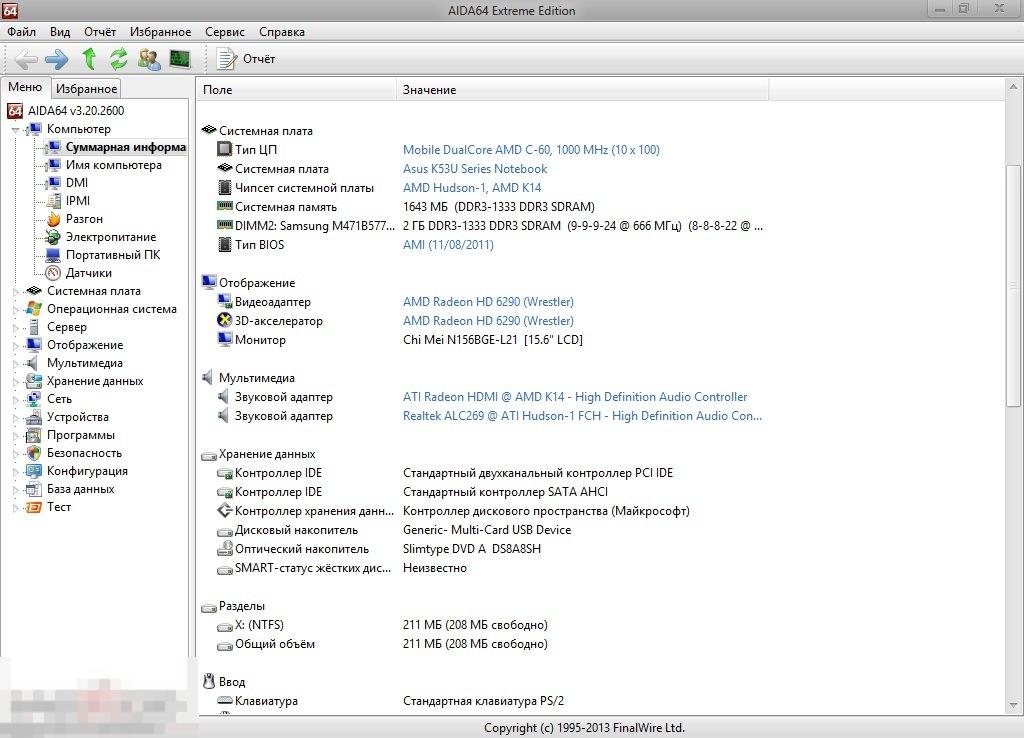The height and width of the screenshot is (738, 1024).
Task: Open the Избранное menu in menu bar
Action: coord(161,32)
